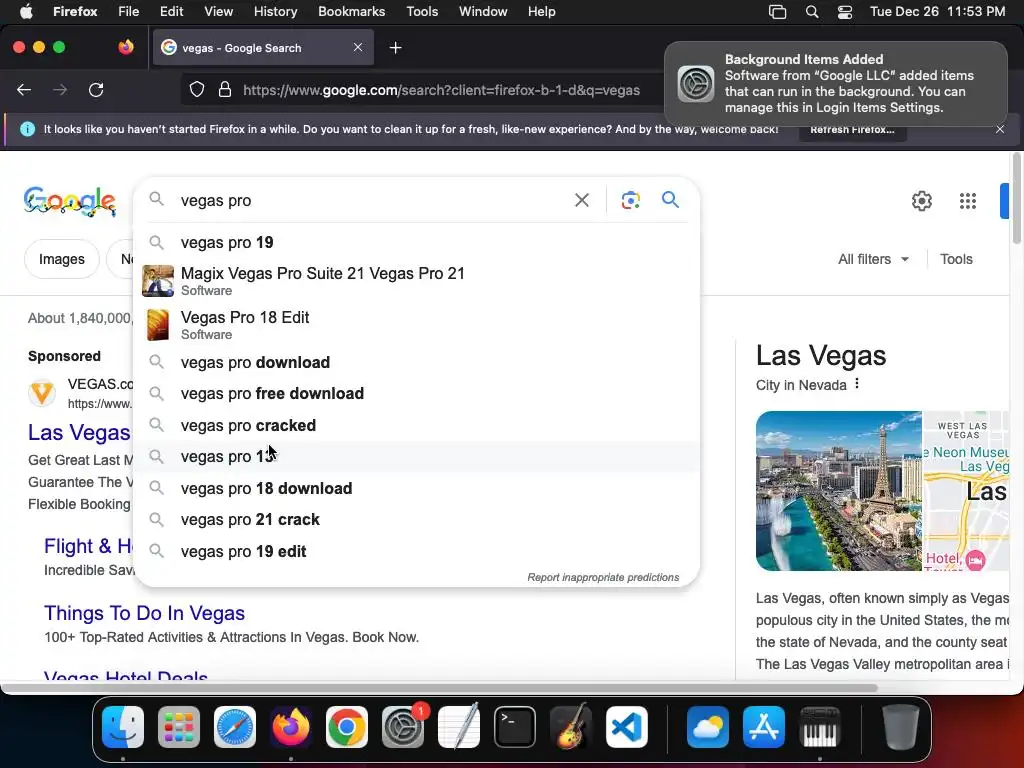1024x768 pixels.
Task: Select suggestion vegas pro 21 crack
Action: 417,519
